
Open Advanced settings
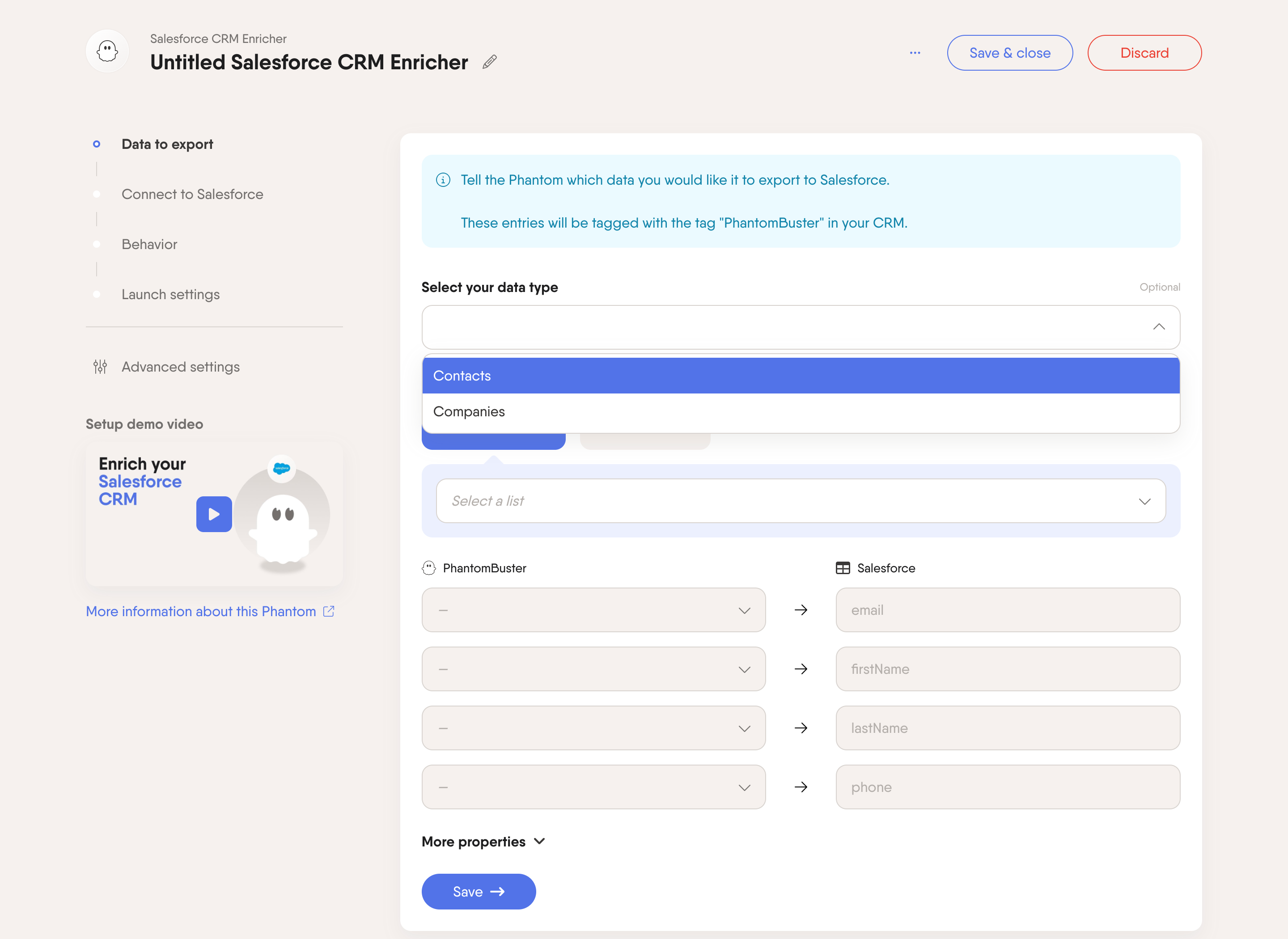181,367
